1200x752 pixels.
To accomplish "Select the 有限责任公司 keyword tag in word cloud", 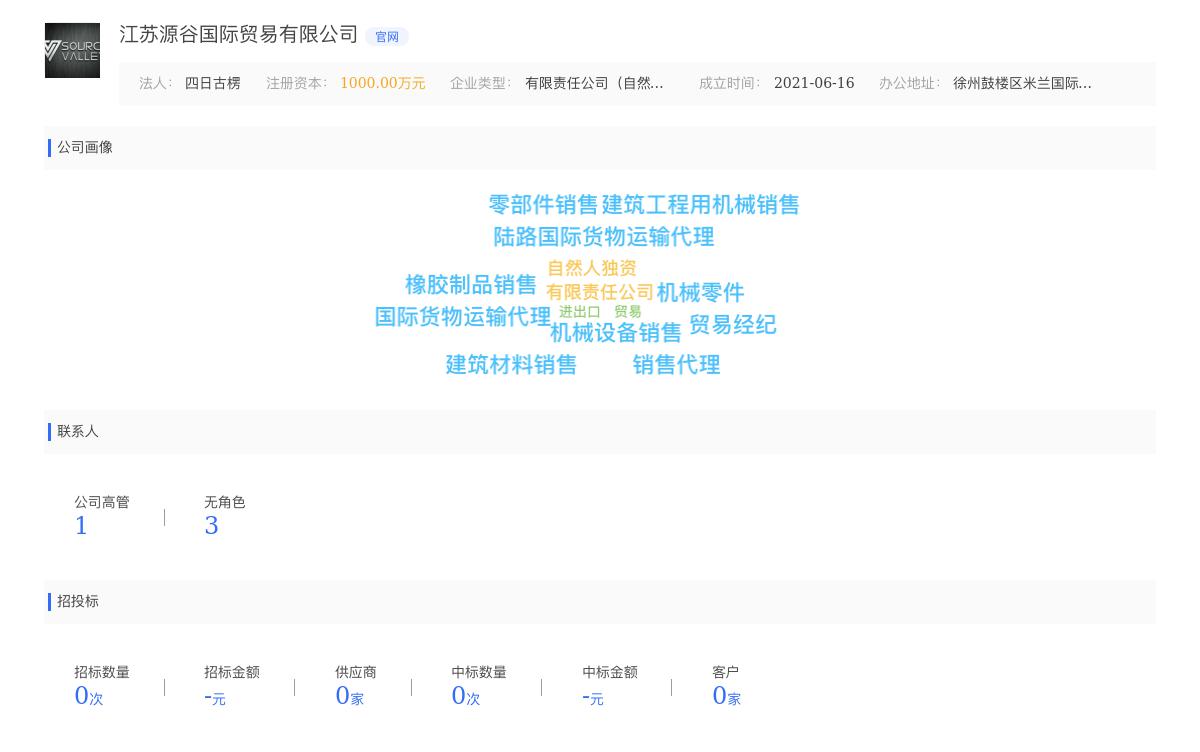I will click(x=600, y=292).
